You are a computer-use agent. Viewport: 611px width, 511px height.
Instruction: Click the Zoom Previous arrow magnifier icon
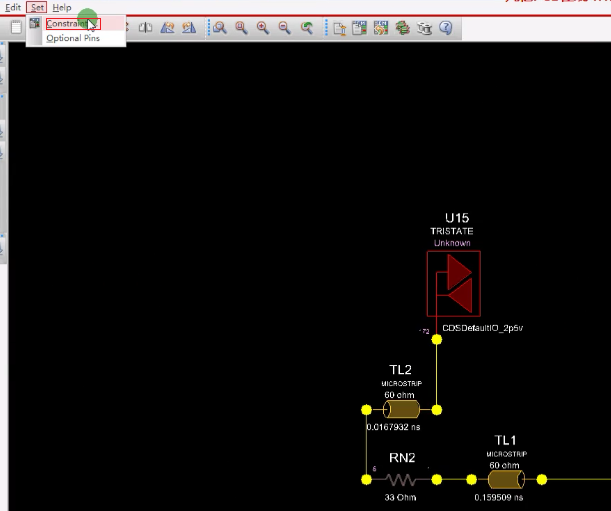(x=307, y=28)
